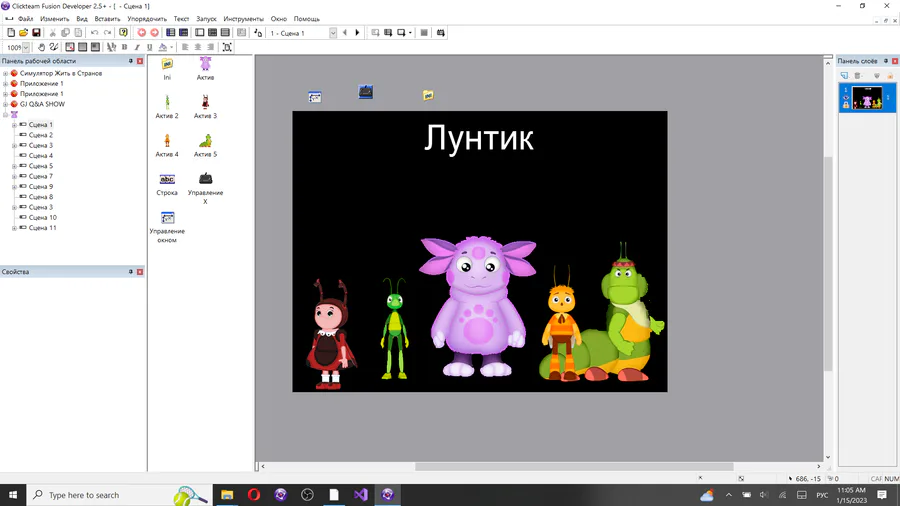Select the Управление окном object icon
Viewport: 900px width, 506px height.
pyautogui.click(x=167, y=217)
